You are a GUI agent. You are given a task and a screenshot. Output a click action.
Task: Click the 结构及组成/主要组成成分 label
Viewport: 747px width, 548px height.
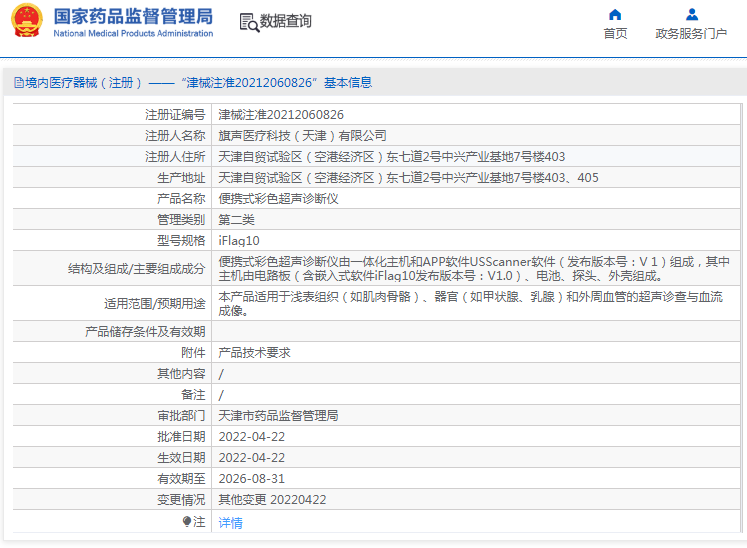point(137,269)
